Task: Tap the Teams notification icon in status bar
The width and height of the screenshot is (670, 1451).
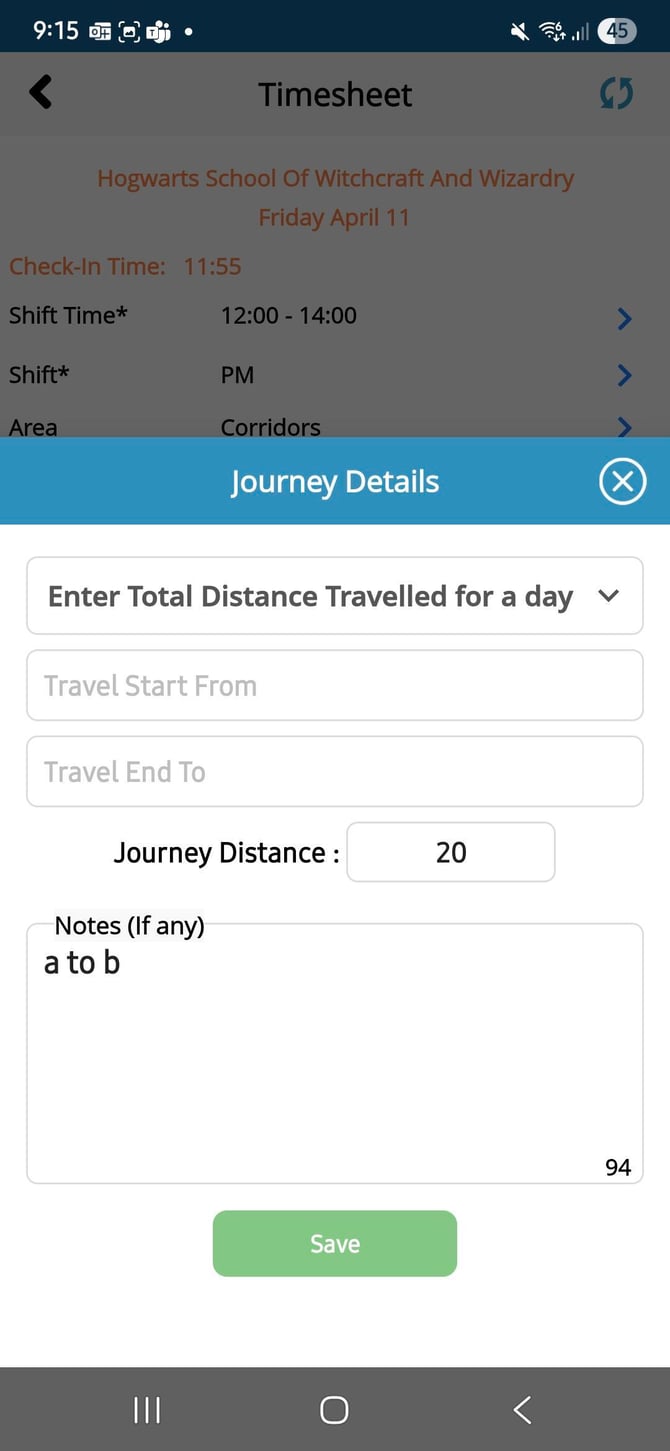Action: coord(158,31)
